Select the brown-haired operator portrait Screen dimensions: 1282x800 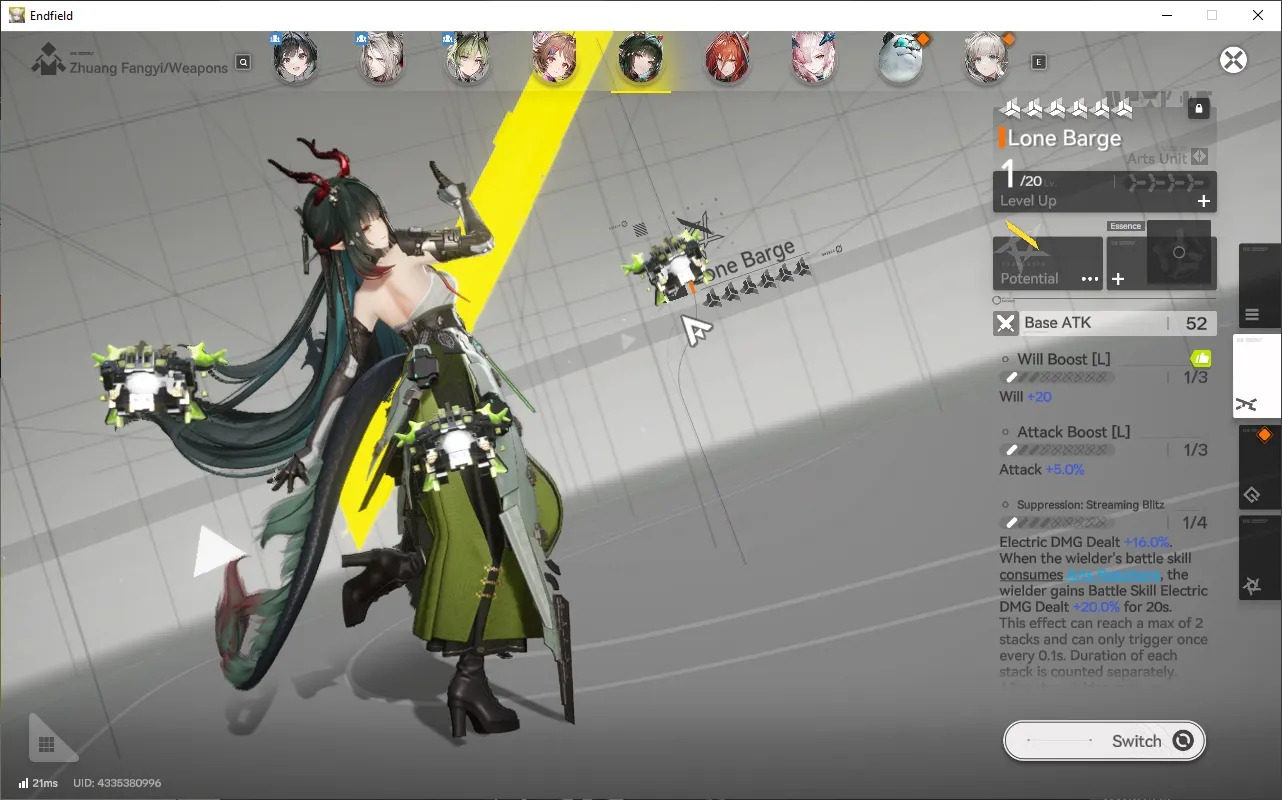554,58
